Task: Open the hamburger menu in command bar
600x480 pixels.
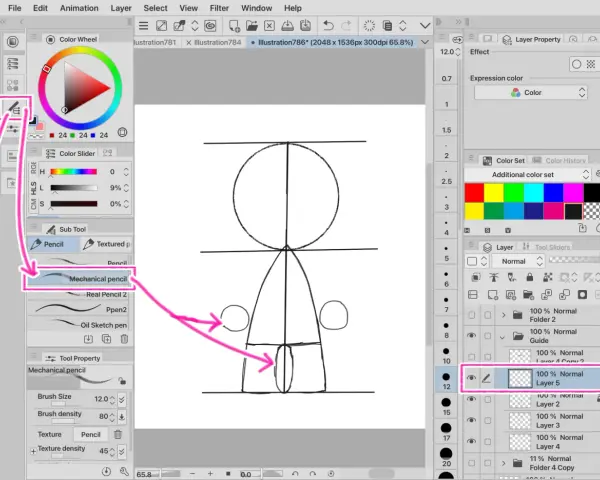Action: tap(143, 26)
